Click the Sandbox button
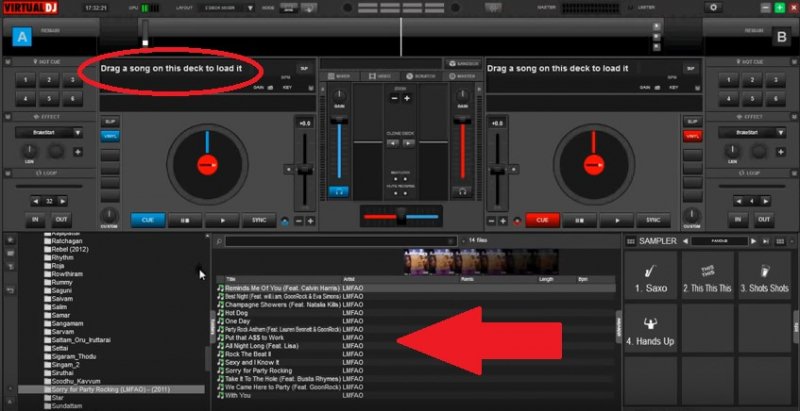 pyautogui.click(x=463, y=64)
